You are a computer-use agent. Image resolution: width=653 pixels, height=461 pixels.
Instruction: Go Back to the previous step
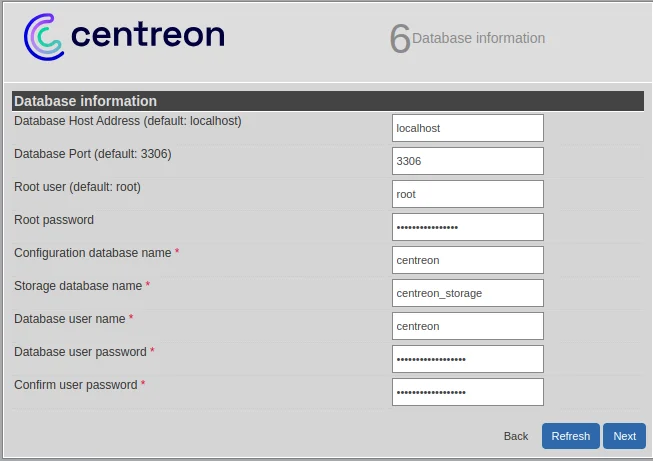point(516,436)
